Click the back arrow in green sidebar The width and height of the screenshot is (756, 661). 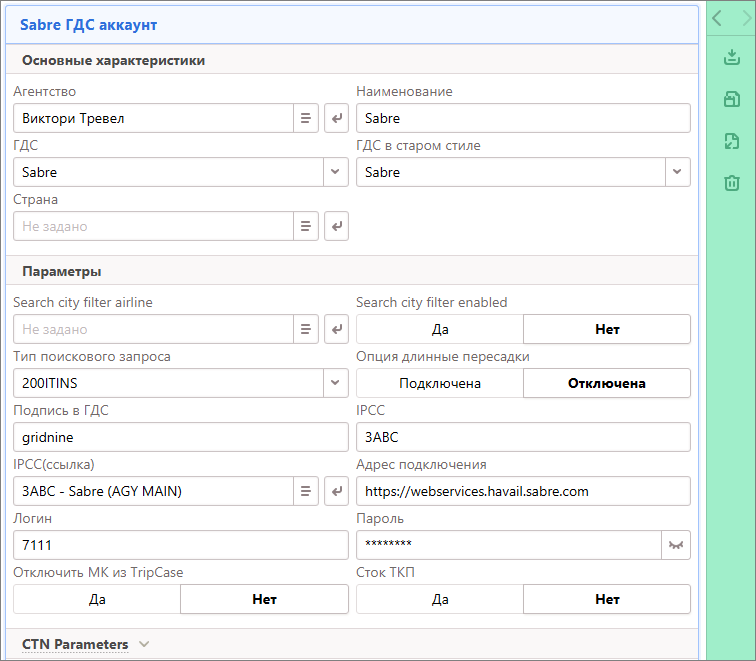point(717,17)
